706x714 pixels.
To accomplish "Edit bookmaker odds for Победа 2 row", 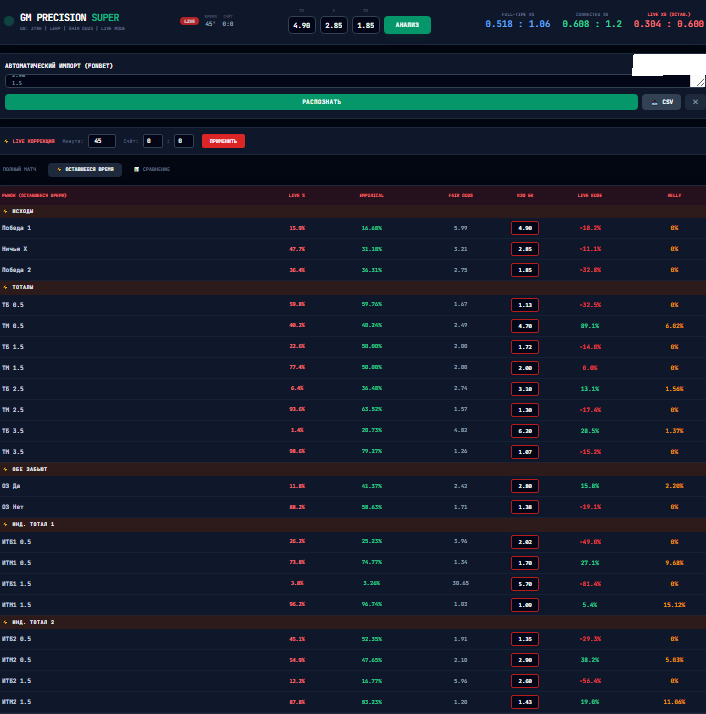I will pos(525,270).
